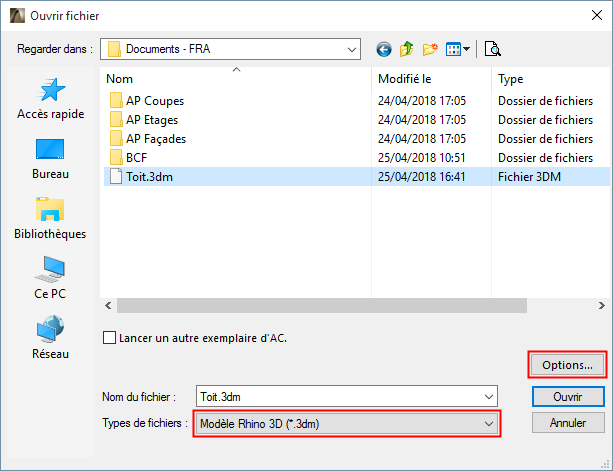Image resolution: width=613 pixels, height=471 pixels.
Task: Open Bibliothèques in the sidebar
Action: (50, 218)
